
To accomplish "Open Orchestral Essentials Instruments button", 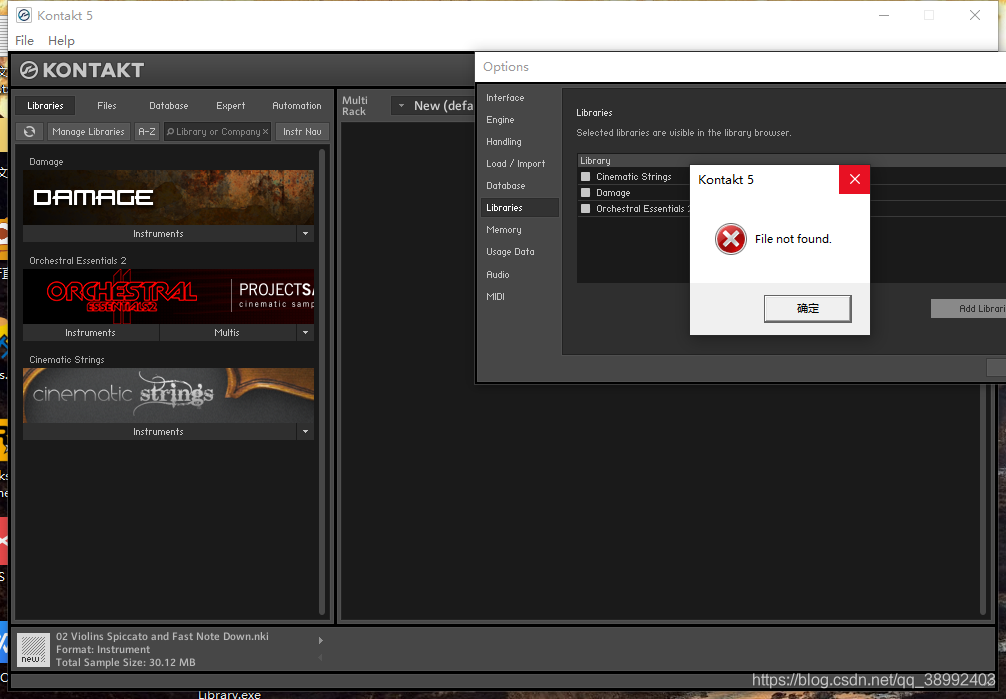I will (x=90, y=332).
